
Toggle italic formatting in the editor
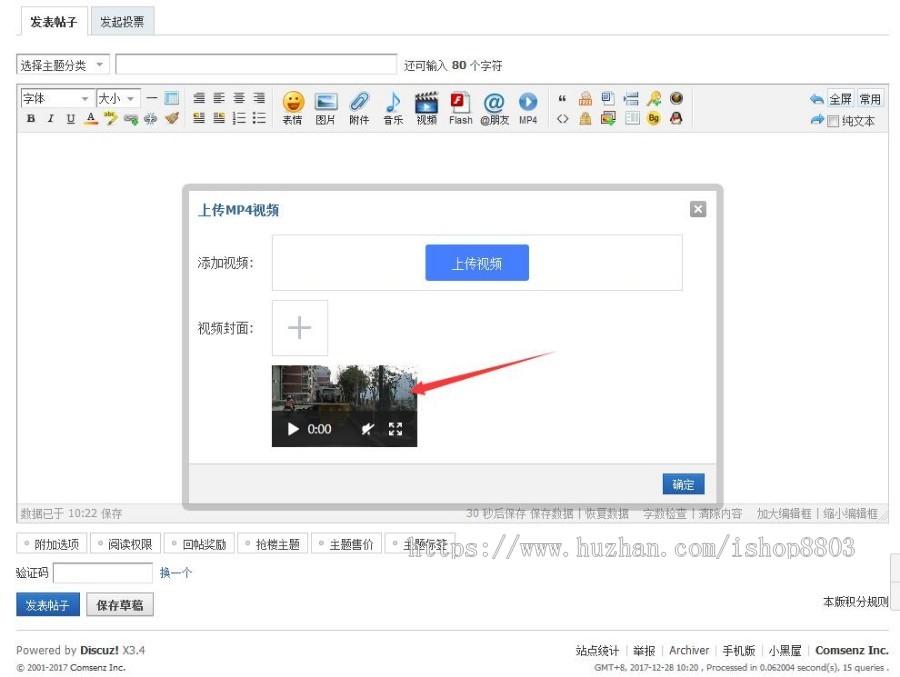pos(50,118)
